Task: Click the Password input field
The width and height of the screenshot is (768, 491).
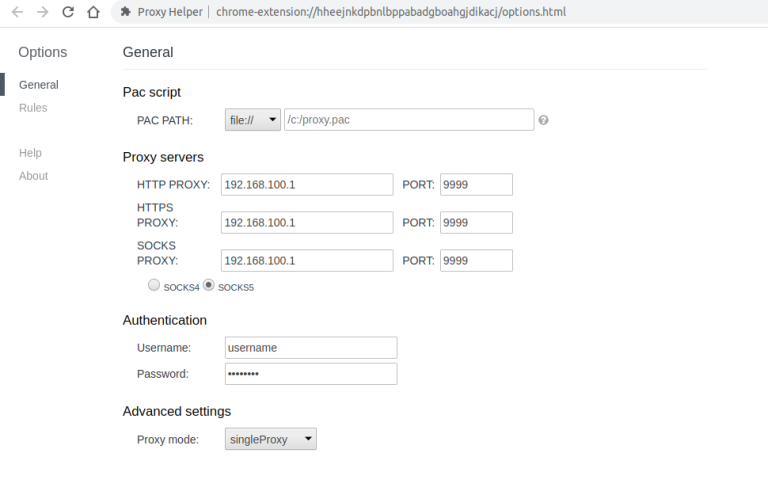Action: click(x=311, y=374)
